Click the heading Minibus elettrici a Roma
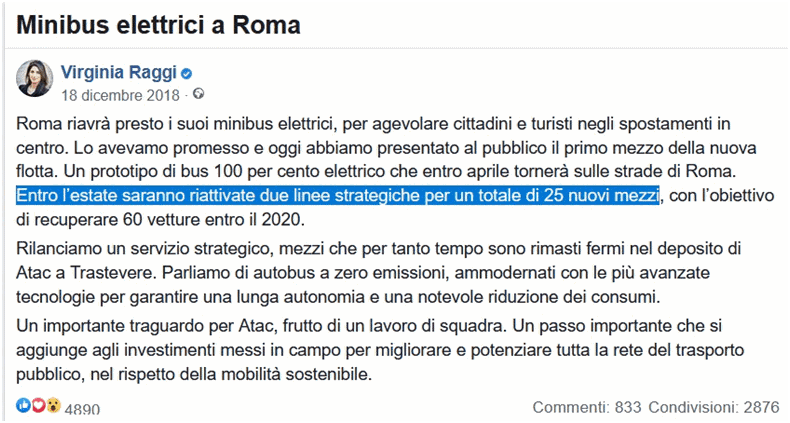The width and height of the screenshot is (790, 423). coord(158,23)
